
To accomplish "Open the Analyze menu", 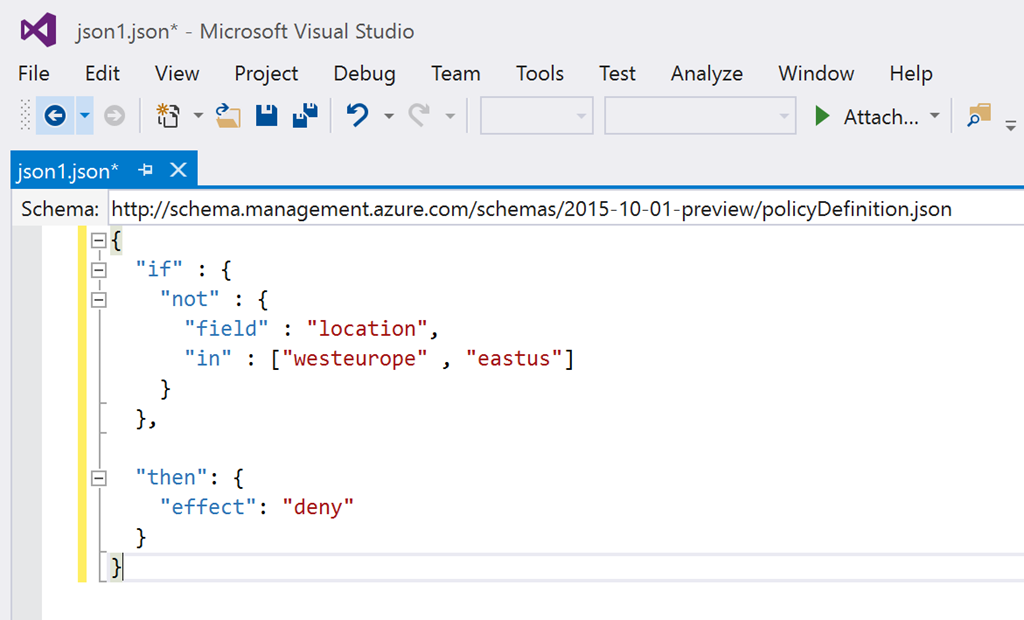I will click(x=706, y=74).
